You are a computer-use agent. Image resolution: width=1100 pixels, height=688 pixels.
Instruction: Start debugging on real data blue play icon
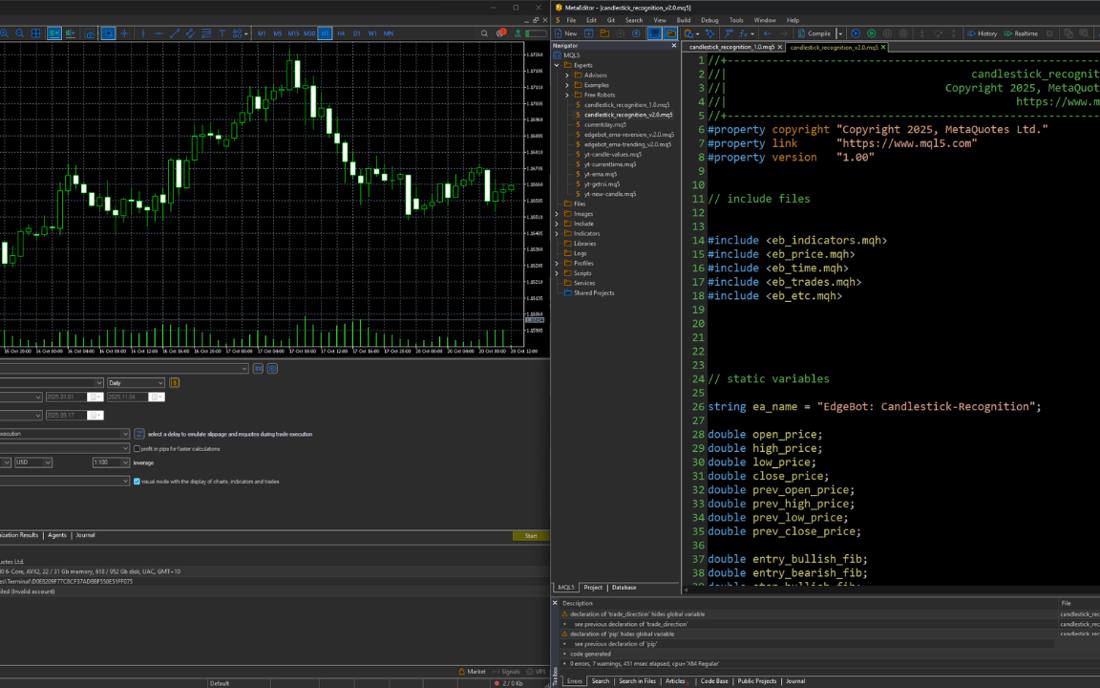click(x=855, y=33)
